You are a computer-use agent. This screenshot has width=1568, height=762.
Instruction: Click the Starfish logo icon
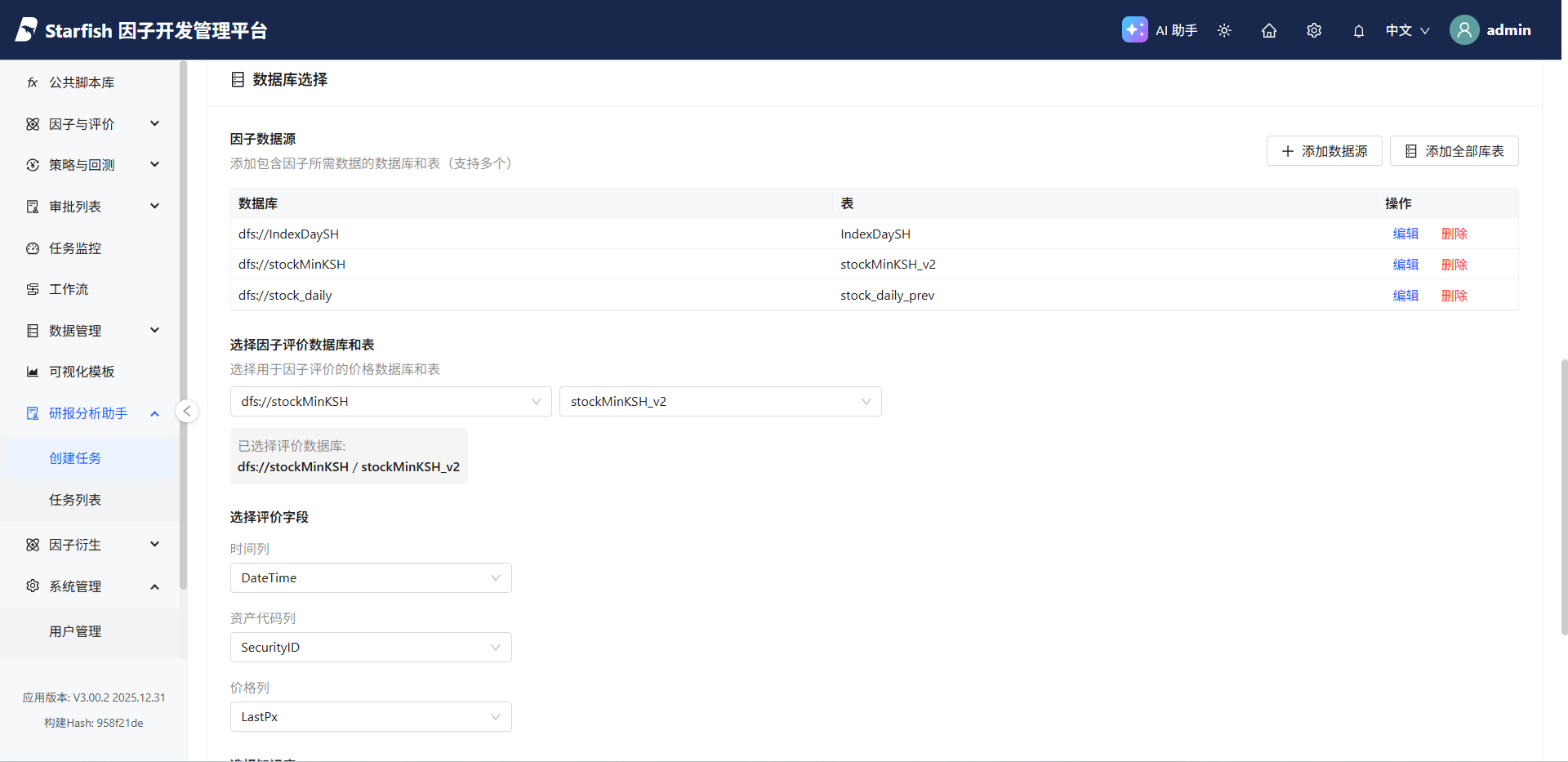(x=26, y=30)
